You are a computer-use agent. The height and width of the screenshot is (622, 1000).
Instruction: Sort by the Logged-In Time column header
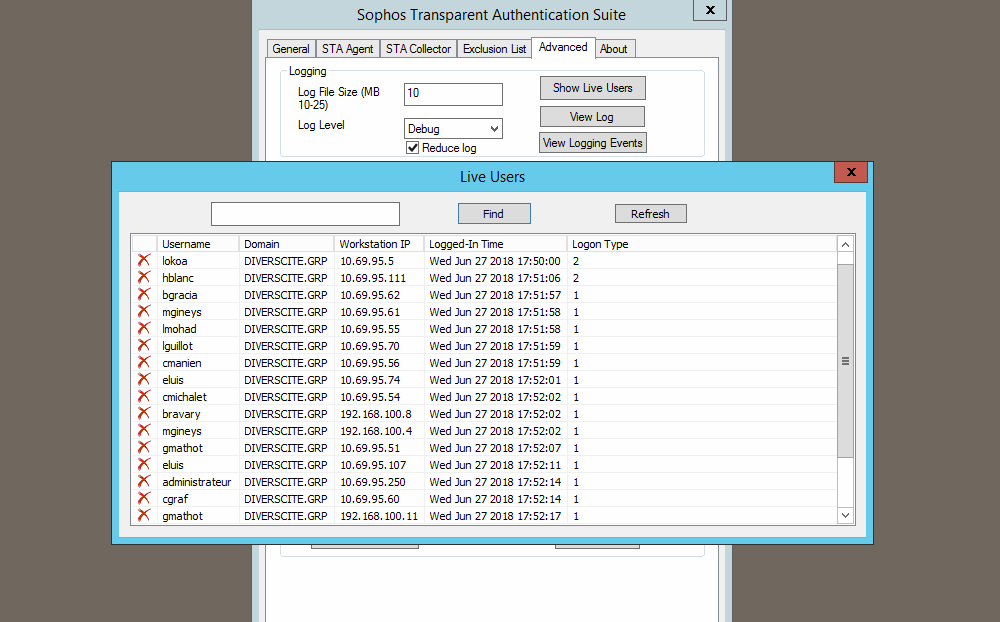tap(496, 244)
